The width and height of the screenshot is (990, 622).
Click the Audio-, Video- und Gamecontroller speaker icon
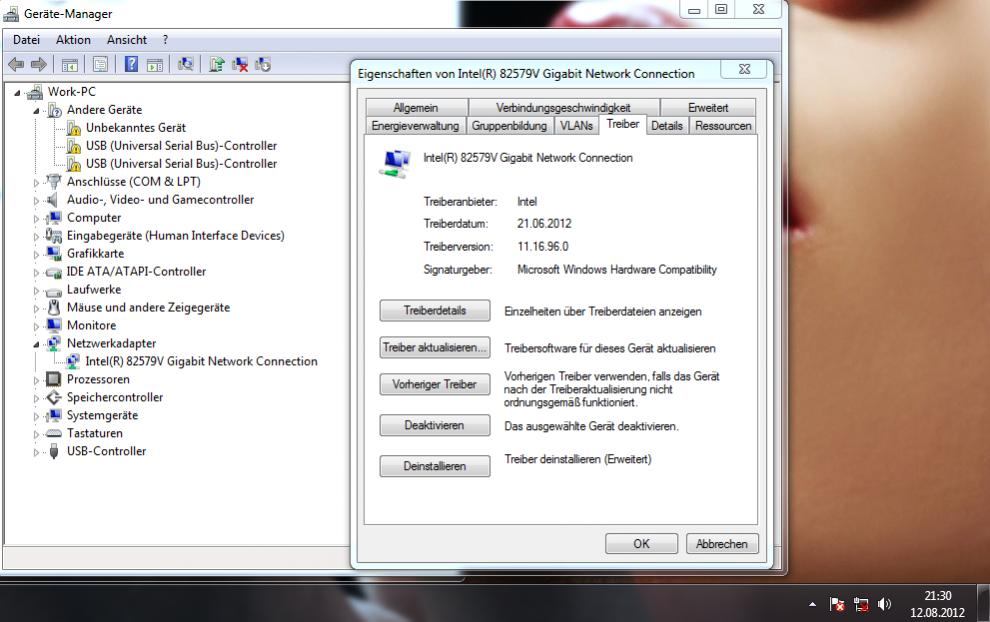click(x=54, y=200)
